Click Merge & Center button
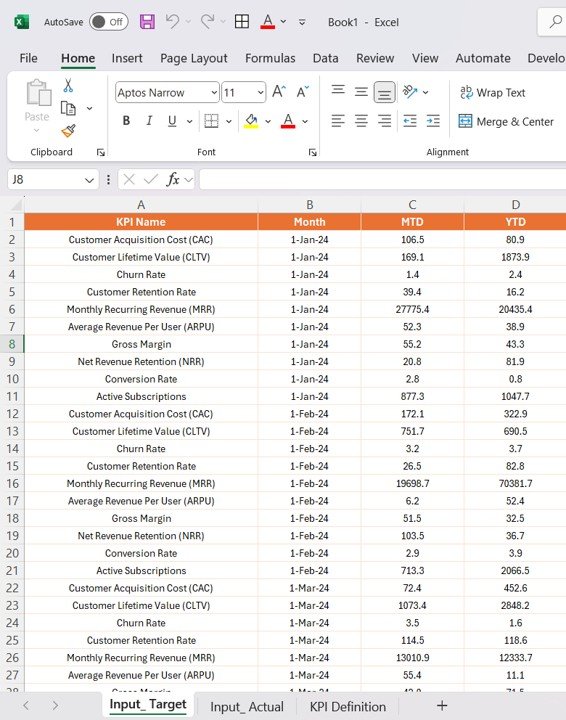The width and height of the screenshot is (566, 720). [506, 122]
